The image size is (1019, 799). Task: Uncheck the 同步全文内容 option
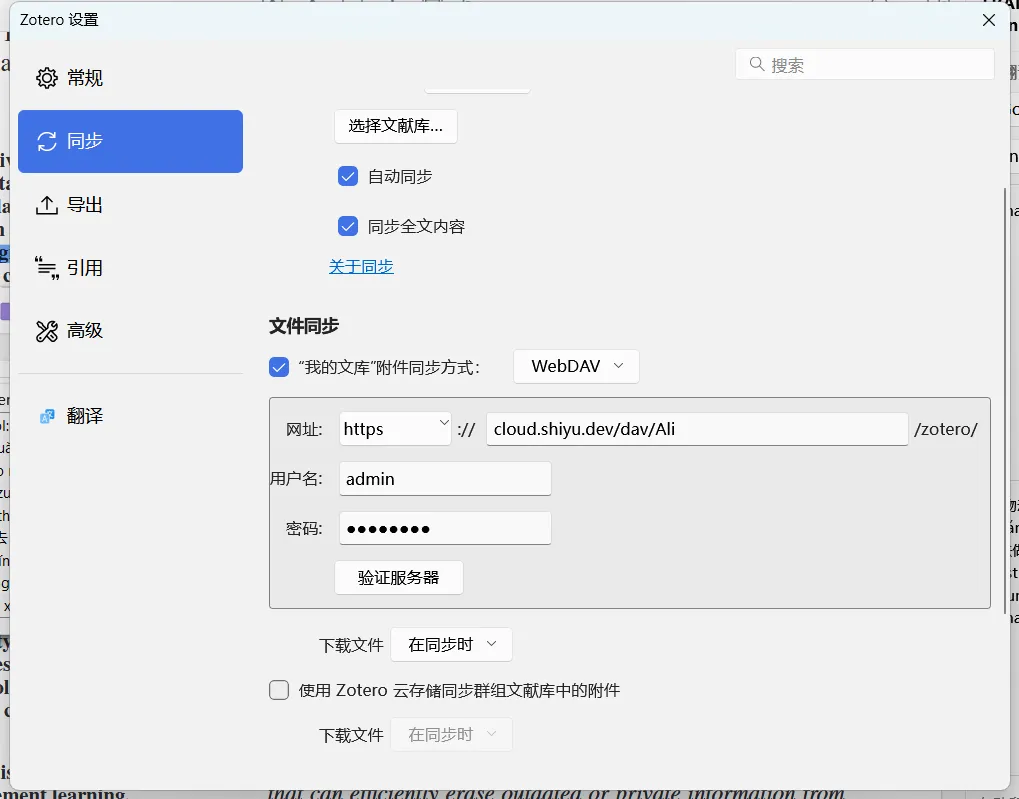(x=348, y=226)
